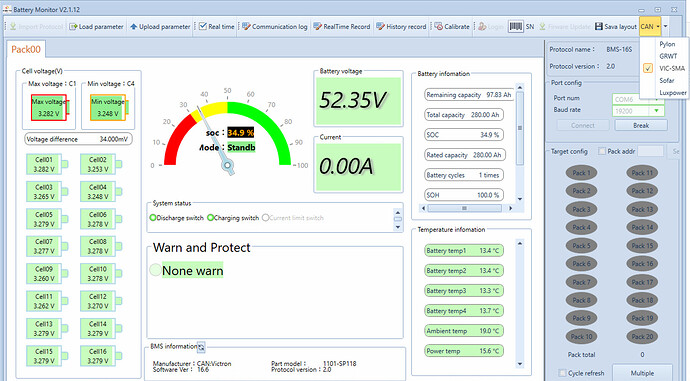Viewport: 690px width, 381px height.
Task: Click the Battery information scroll up arrow
Action: pos(520,88)
